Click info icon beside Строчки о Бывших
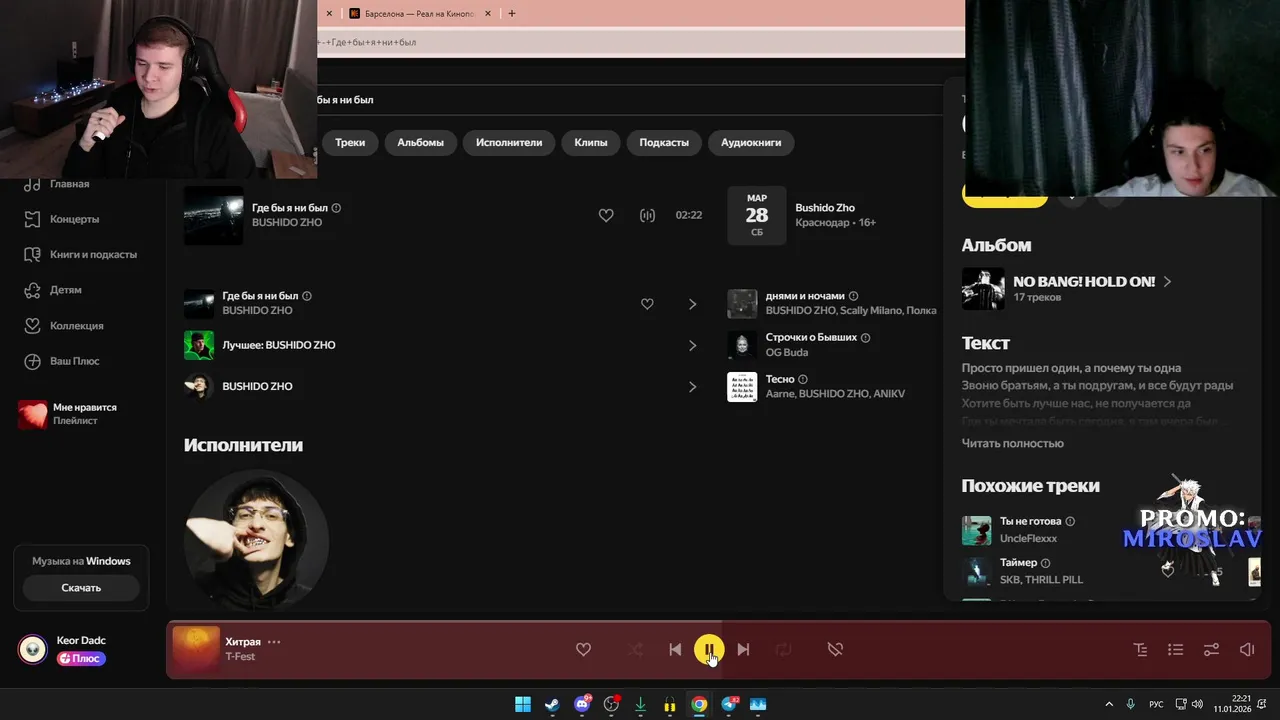 click(x=866, y=338)
